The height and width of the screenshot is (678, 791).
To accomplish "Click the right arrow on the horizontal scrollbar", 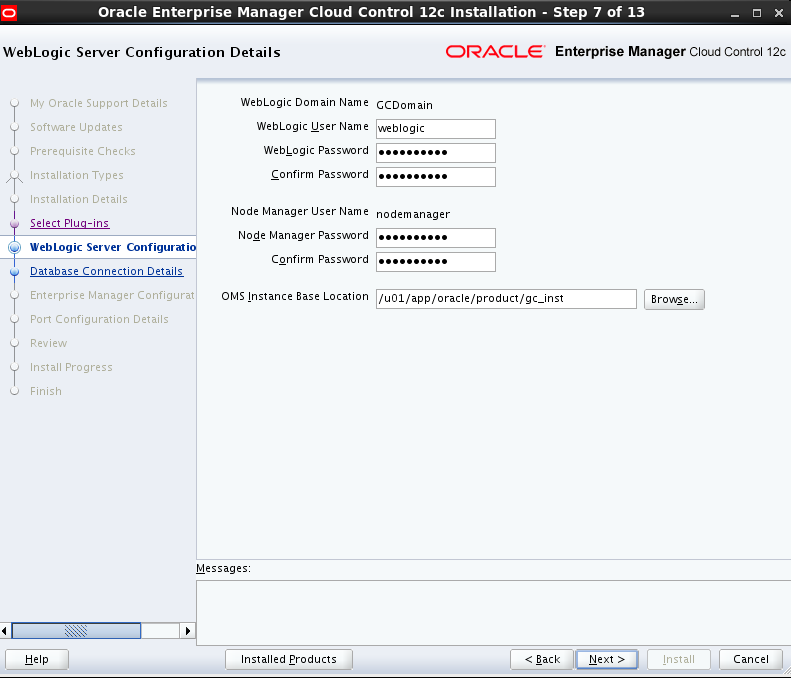I will click(188, 631).
